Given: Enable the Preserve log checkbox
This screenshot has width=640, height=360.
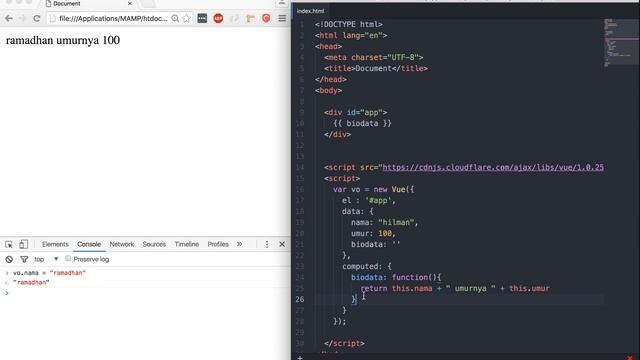Looking at the screenshot, I should (68, 258).
